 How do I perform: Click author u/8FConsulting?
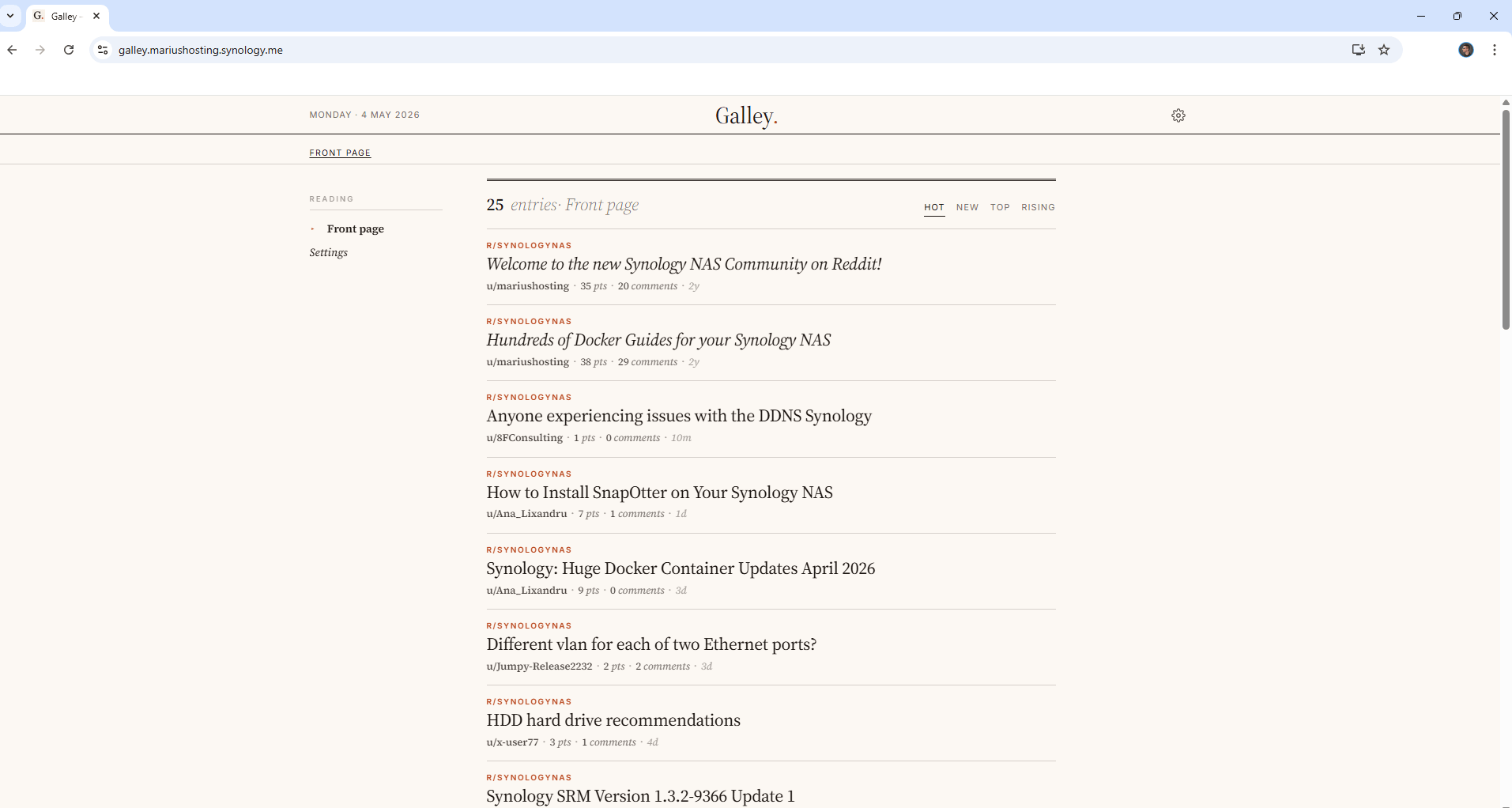525,438
